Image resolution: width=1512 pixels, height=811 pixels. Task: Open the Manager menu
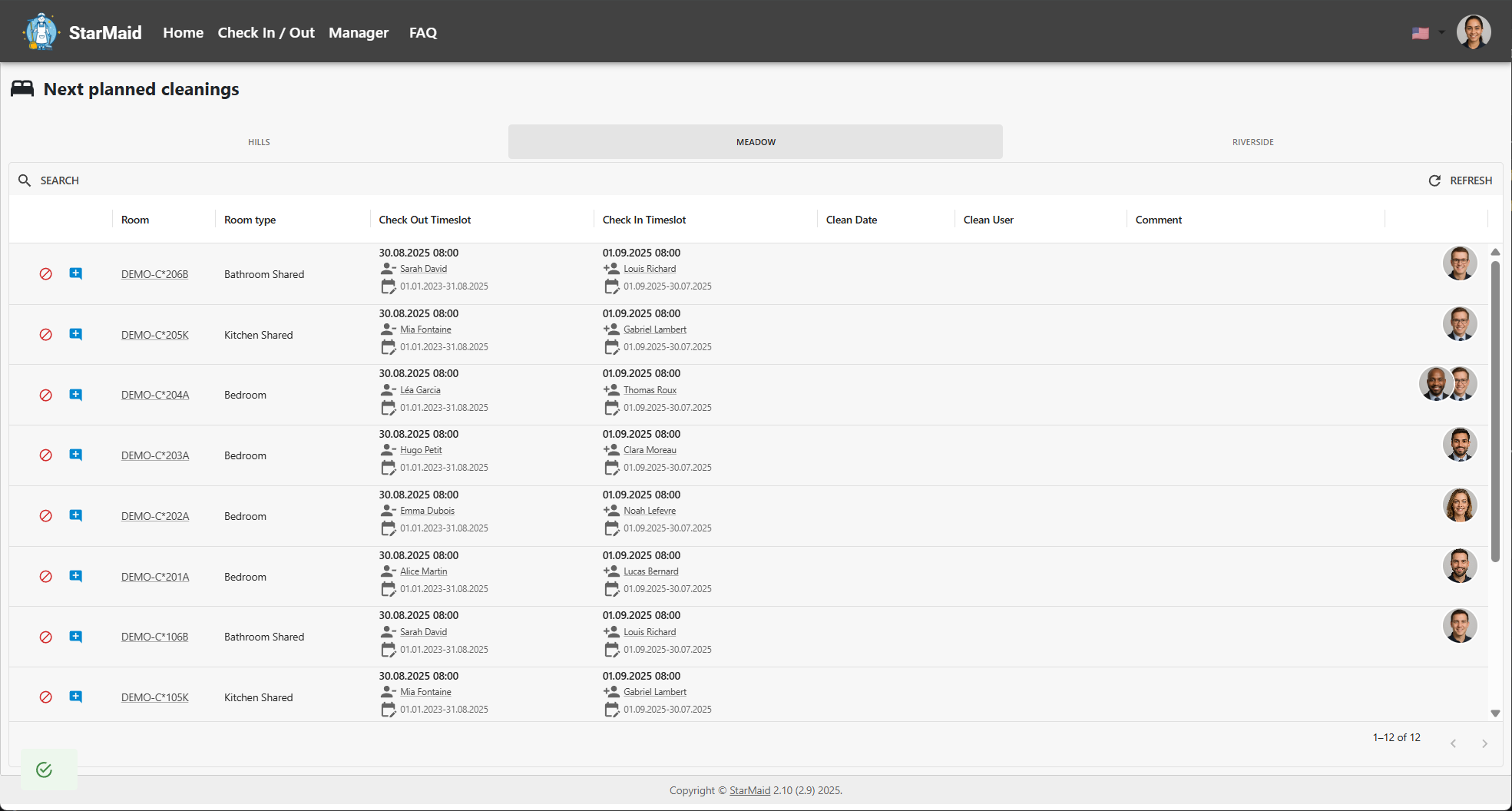click(x=359, y=32)
